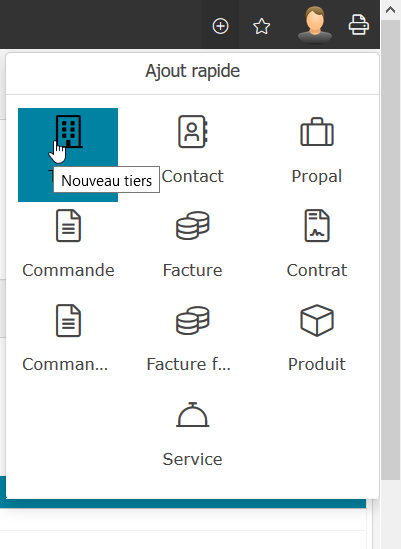This screenshot has height=549, width=401.
Task: Choose the Produit menu label
Action: coord(317,364)
